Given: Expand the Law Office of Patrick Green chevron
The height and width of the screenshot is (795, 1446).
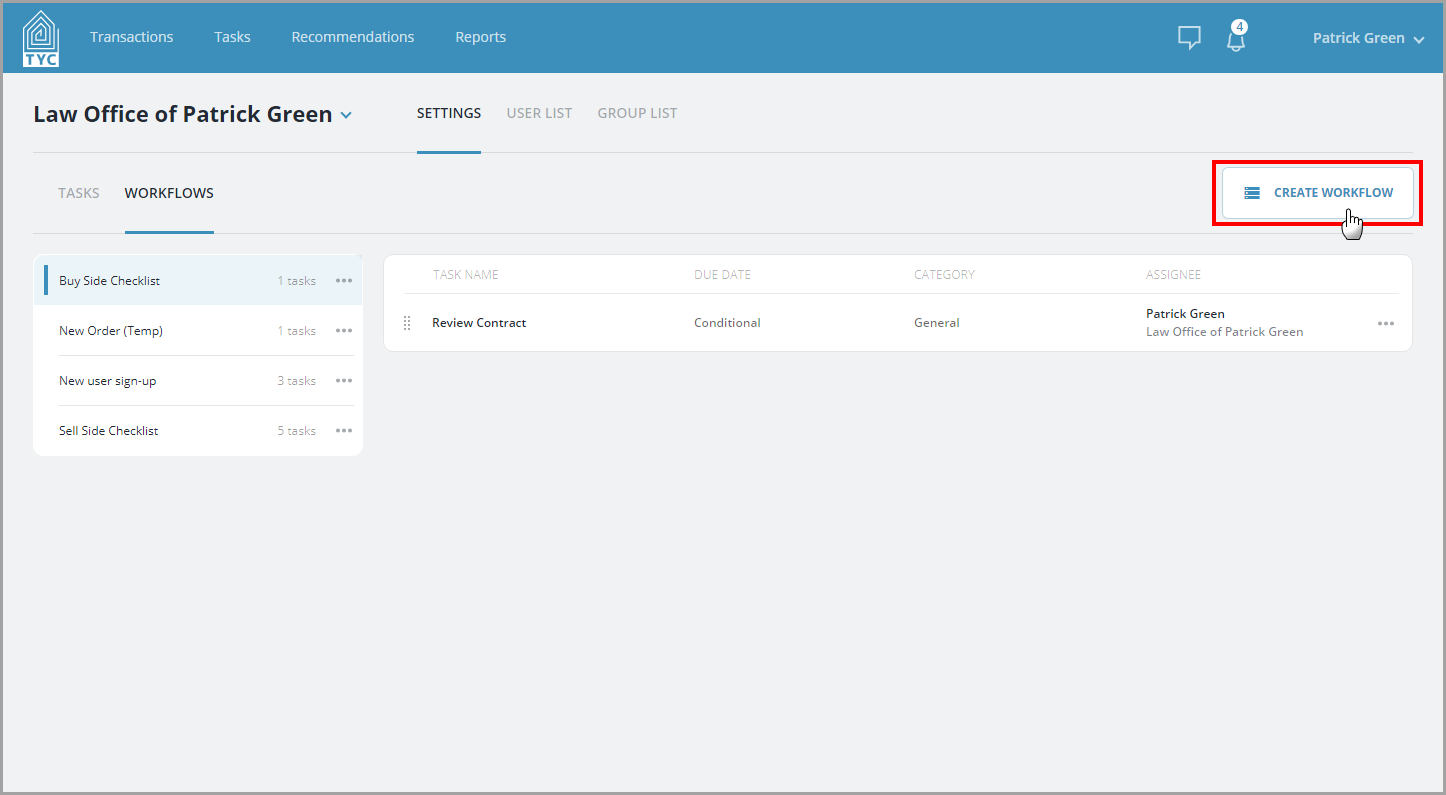Looking at the screenshot, I should (346, 115).
